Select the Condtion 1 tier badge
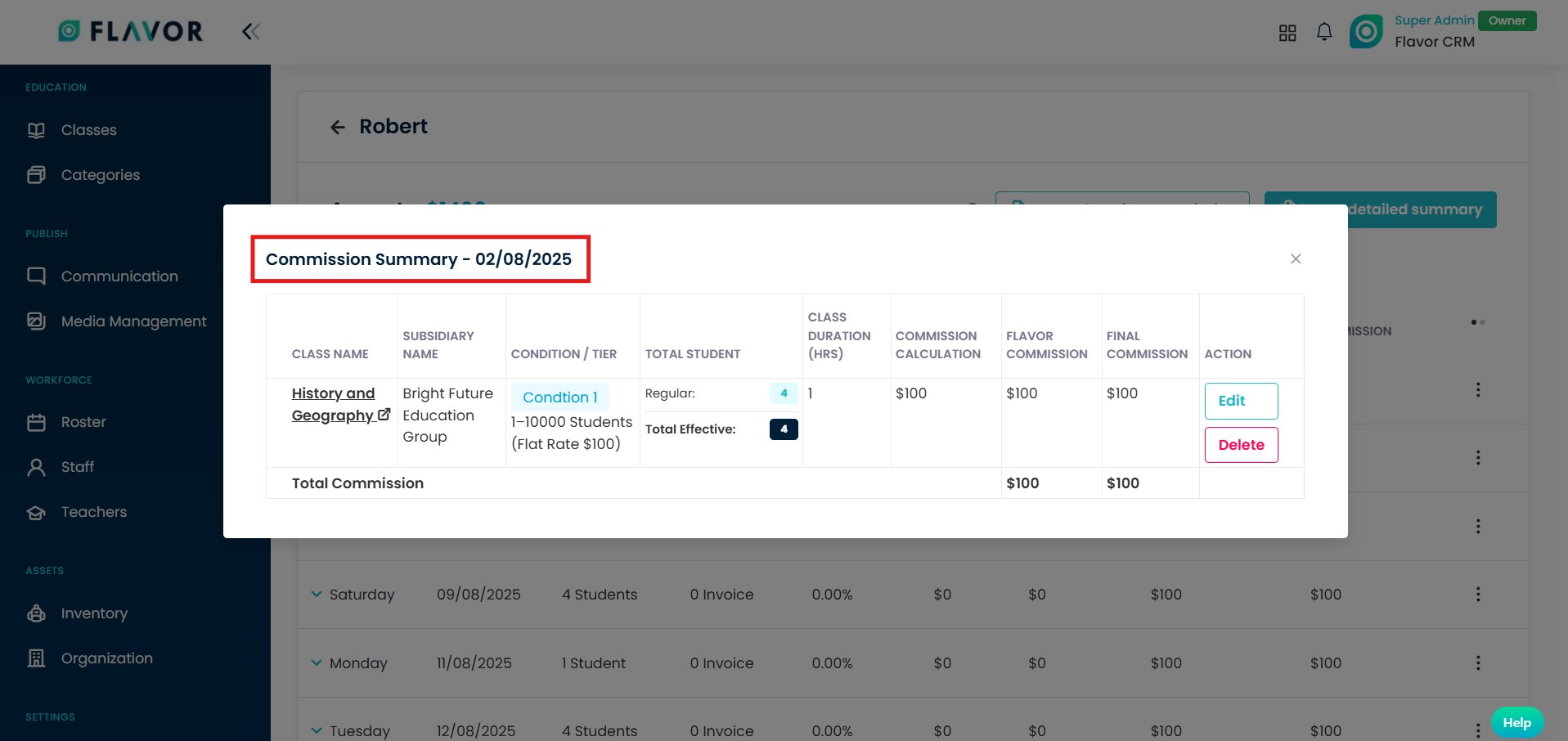 [x=559, y=397]
